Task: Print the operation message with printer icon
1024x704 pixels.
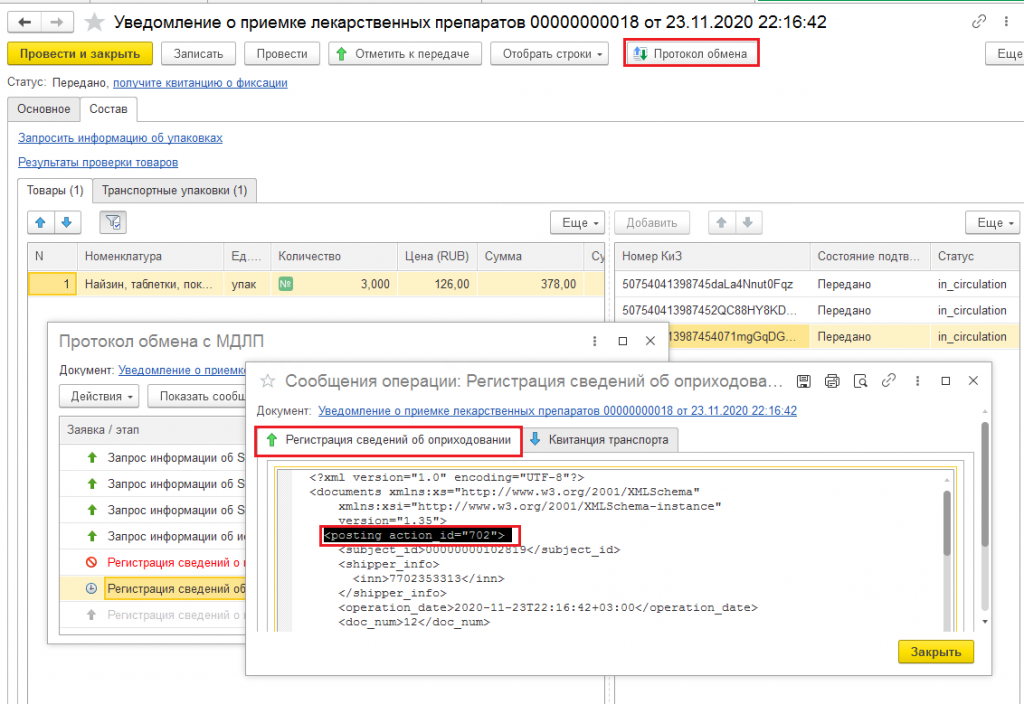Action: pos(832,381)
